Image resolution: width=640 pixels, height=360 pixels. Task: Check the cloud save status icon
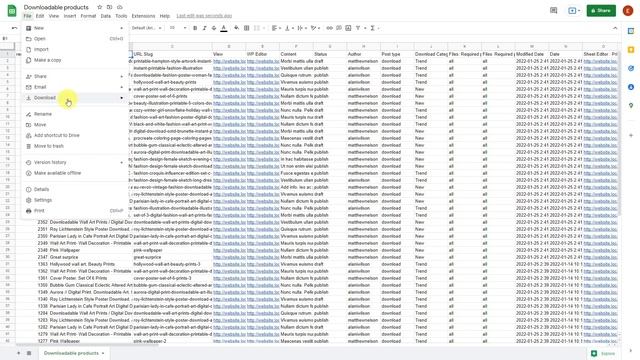[x=120, y=7]
